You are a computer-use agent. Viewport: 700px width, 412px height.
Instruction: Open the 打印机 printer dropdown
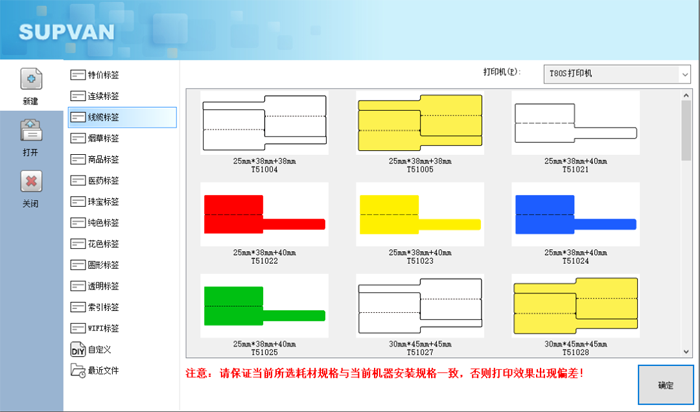tap(616, 74)
